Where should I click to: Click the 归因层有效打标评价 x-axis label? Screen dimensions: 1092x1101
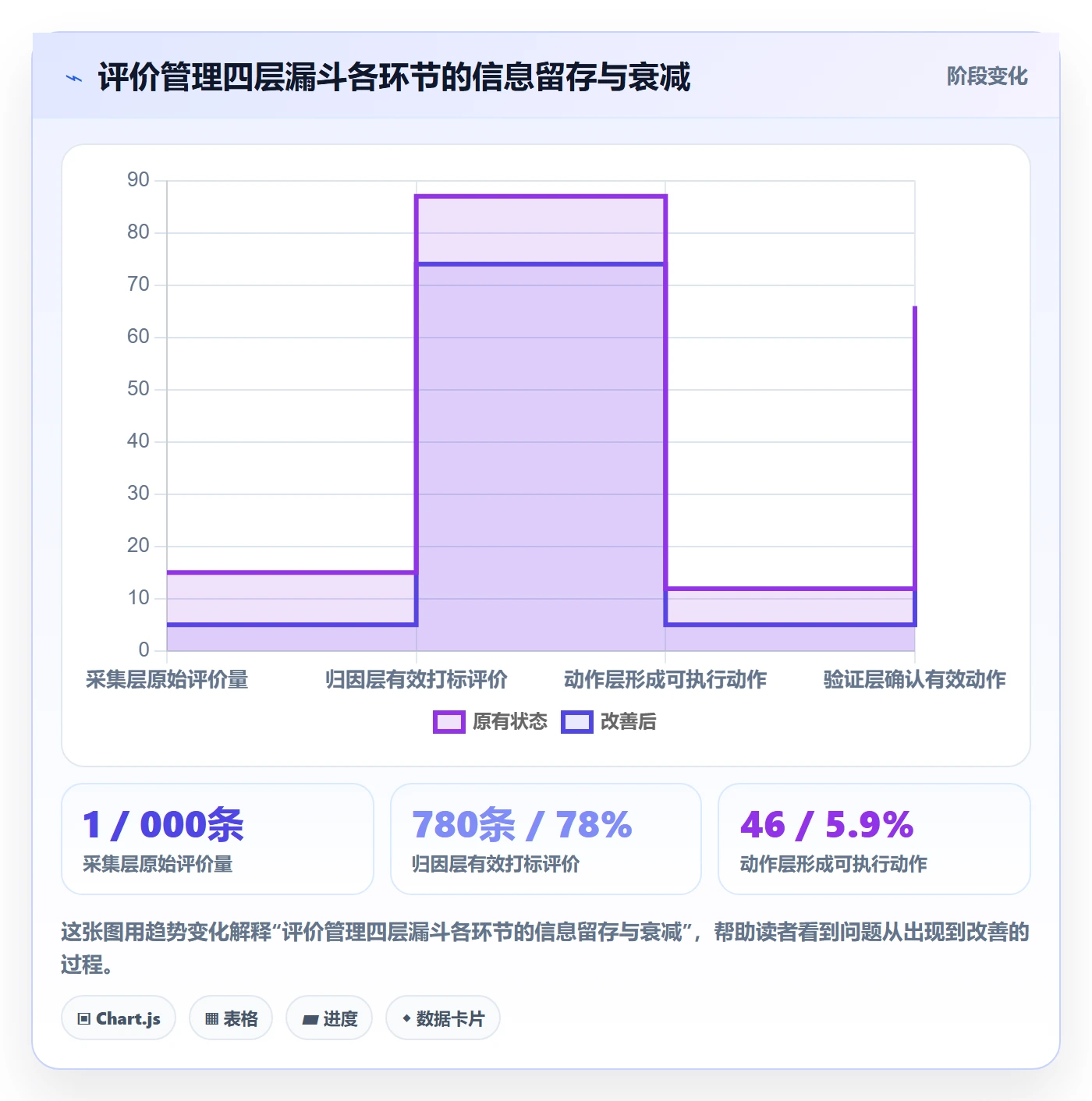(x=417, y=680)
